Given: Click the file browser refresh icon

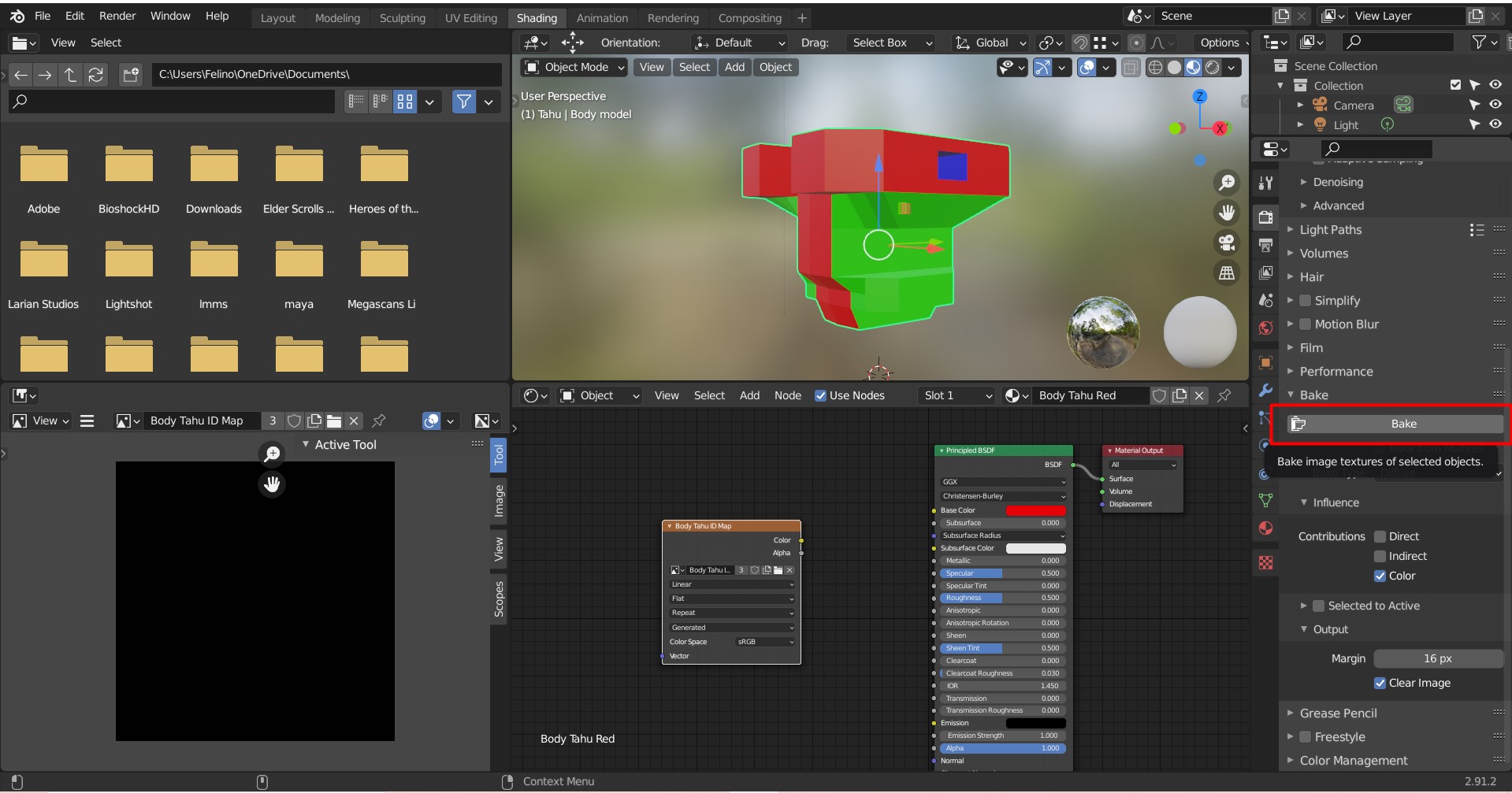Looking at the screenshot, I should click(x=96, y=75).
